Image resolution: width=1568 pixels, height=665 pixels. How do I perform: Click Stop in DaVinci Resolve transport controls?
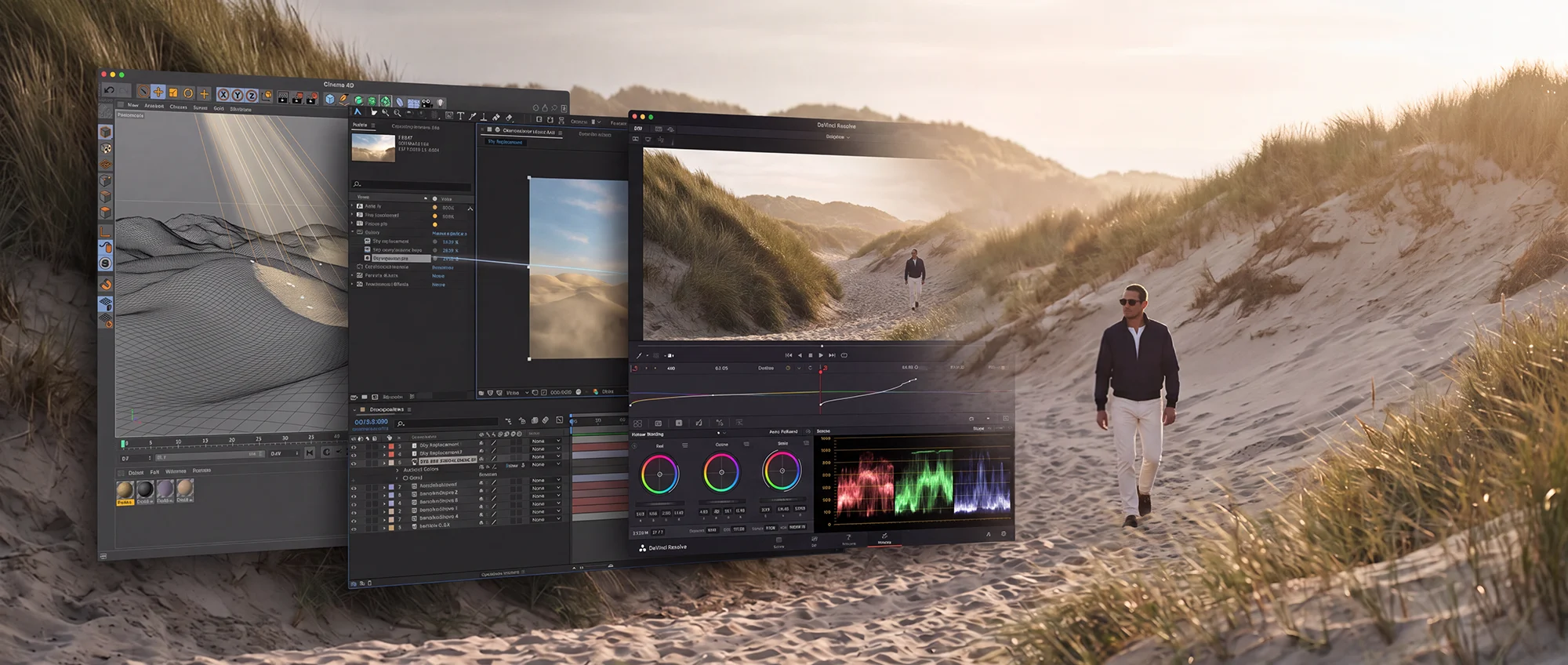click(x=811, y=355)
